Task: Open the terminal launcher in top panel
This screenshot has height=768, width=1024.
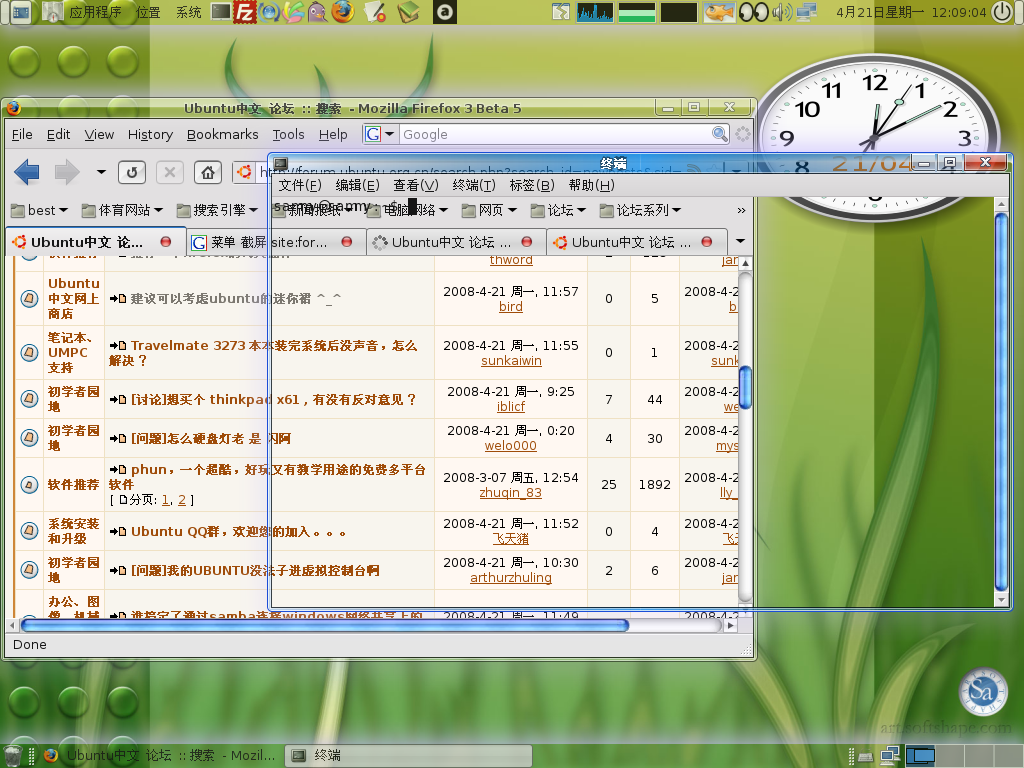Action: (221, 12)
